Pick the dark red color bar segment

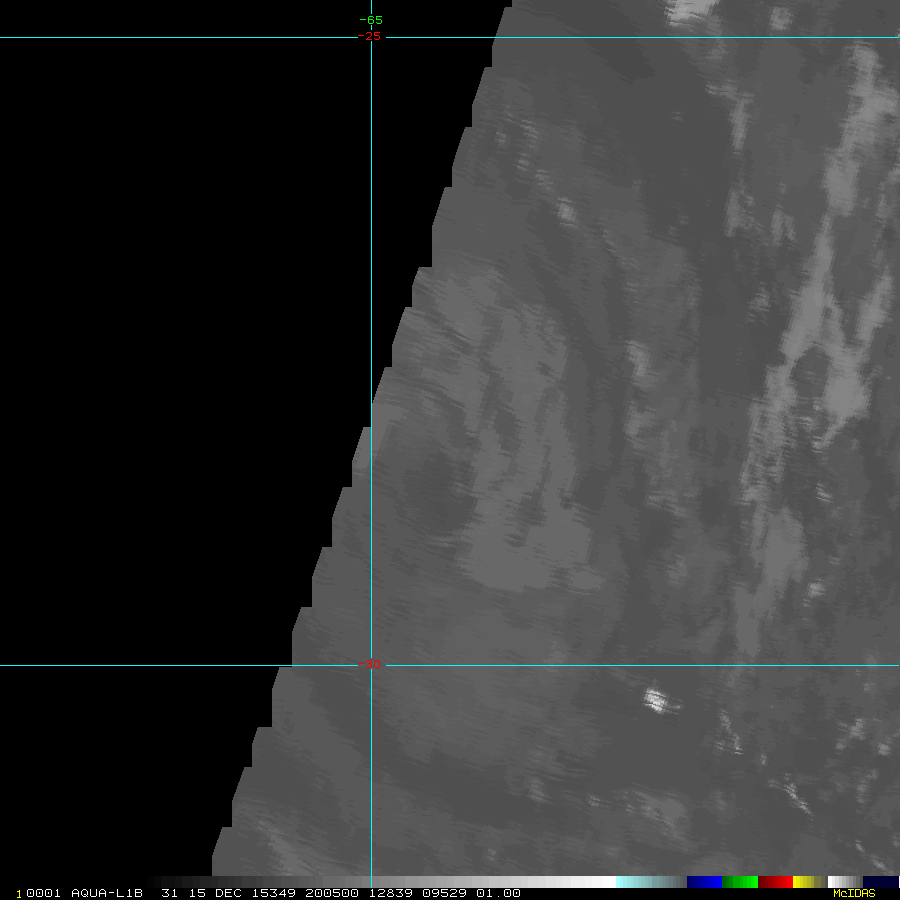tap(775, 882)
